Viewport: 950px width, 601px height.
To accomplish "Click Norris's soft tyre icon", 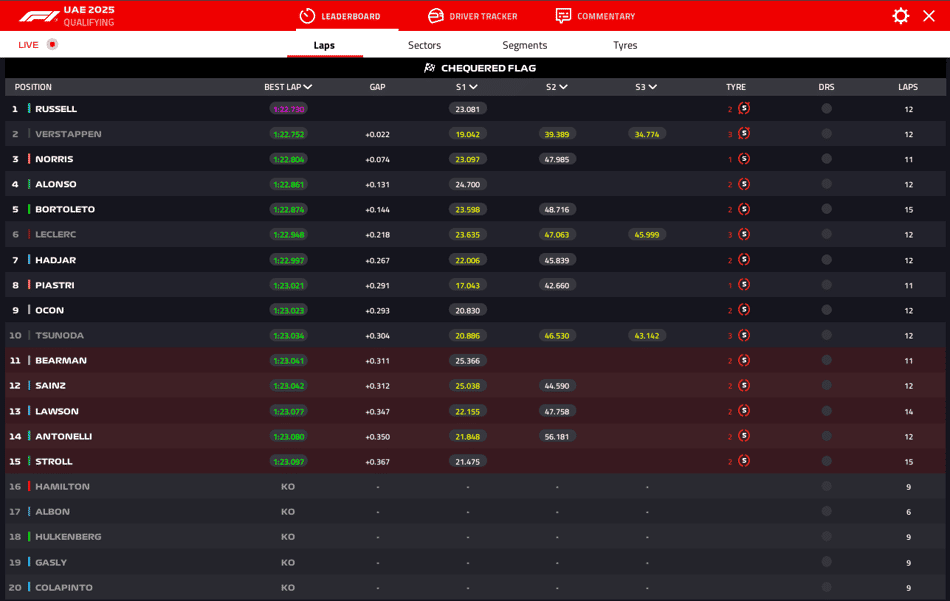I will click(x=744, y=159).
